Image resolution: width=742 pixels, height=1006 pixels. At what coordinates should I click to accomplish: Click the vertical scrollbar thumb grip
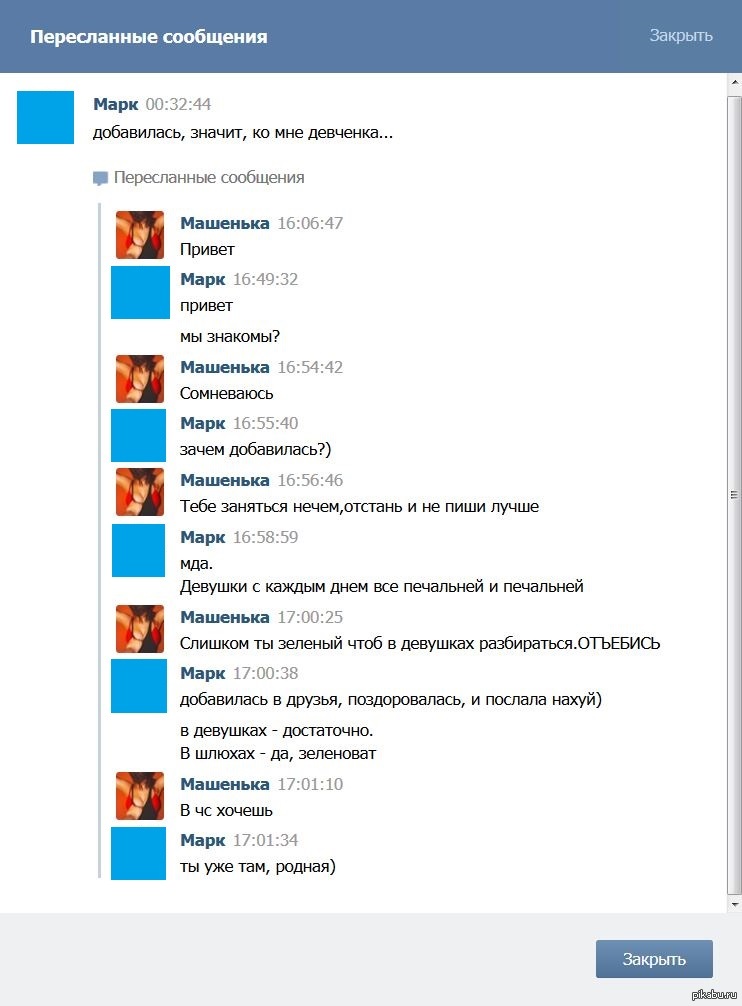click(734, 495)
